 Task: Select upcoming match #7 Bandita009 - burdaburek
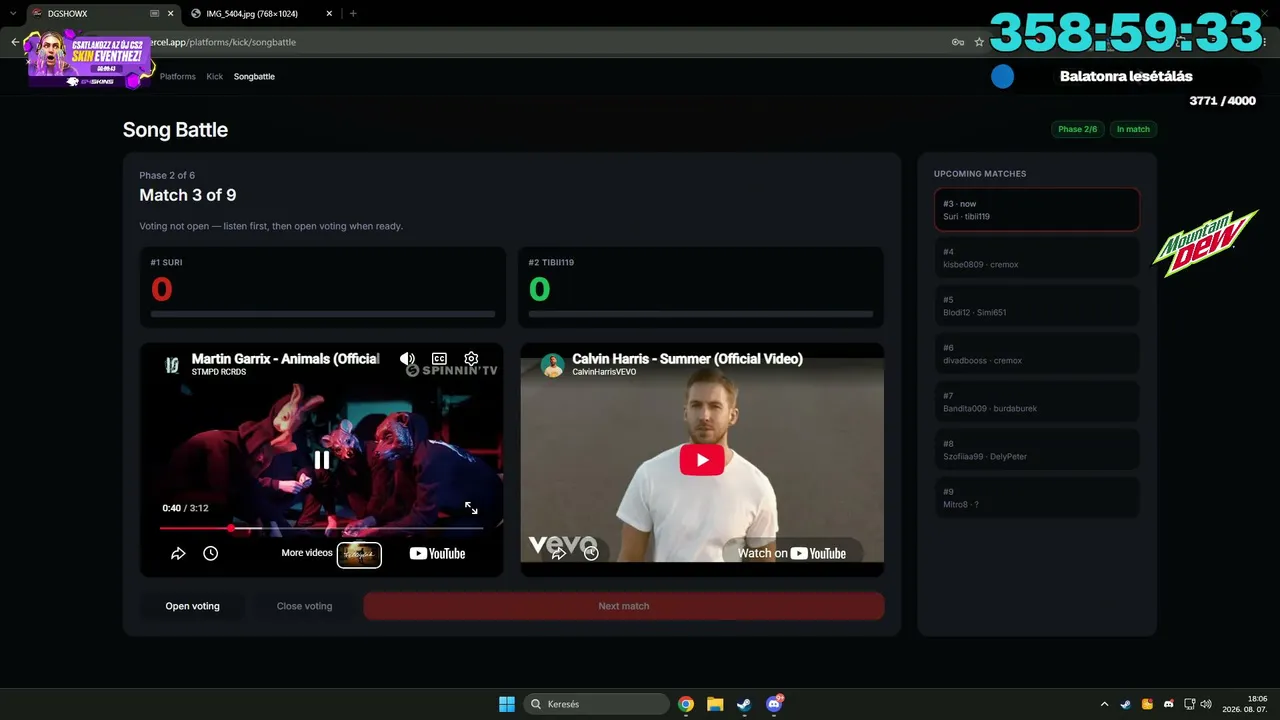click(x=1037, y=402)
